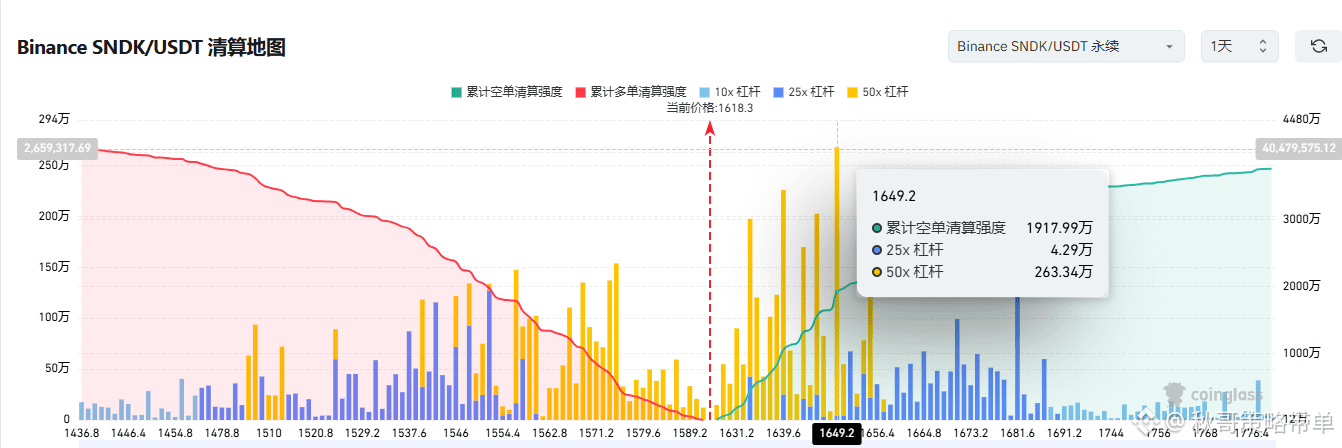Toggle 累计多单清算强度 legend series
The width and height of the screenshot is (1342, 448).
click(x=631, y=92)
